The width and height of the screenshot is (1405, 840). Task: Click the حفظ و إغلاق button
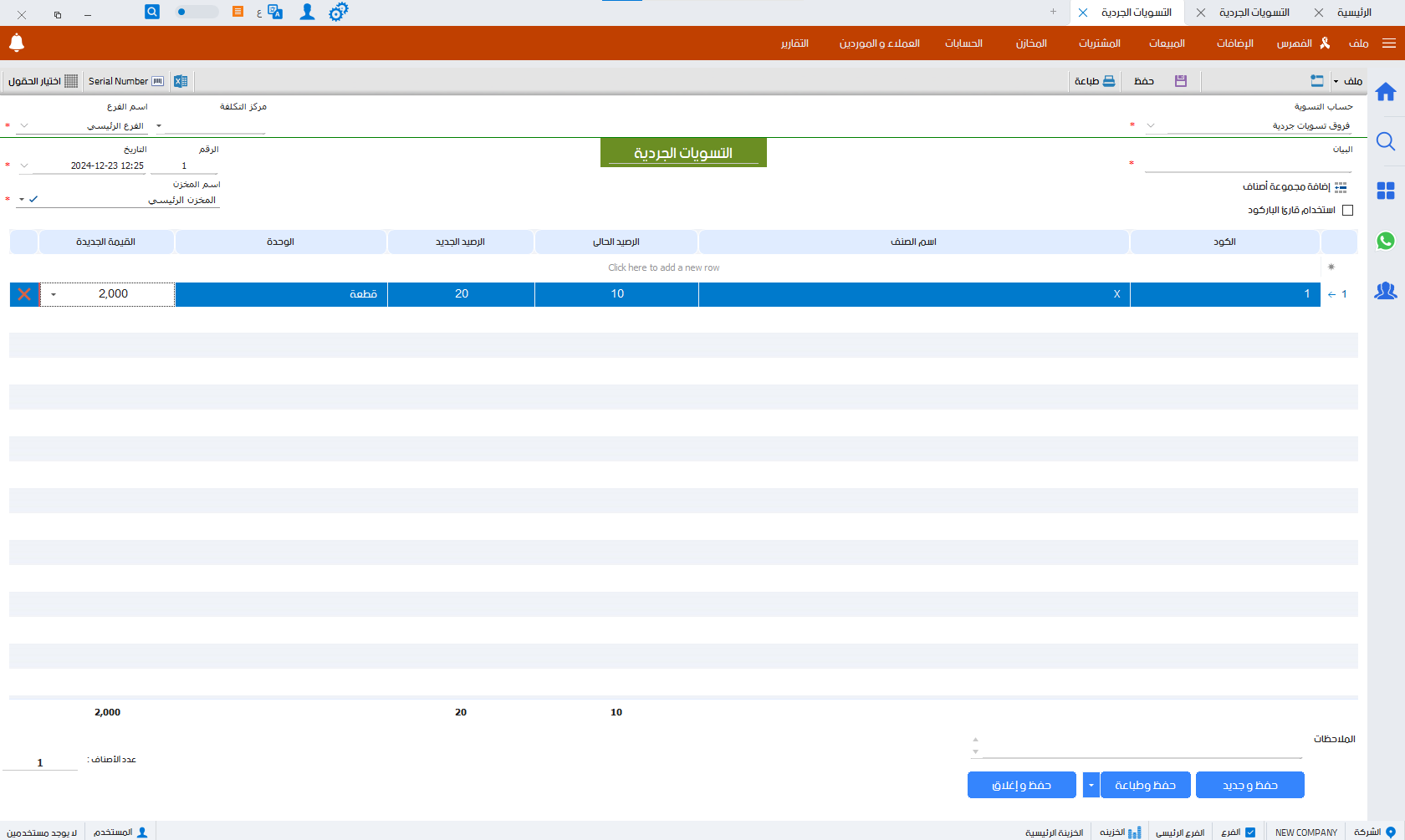click(1021, 786)
